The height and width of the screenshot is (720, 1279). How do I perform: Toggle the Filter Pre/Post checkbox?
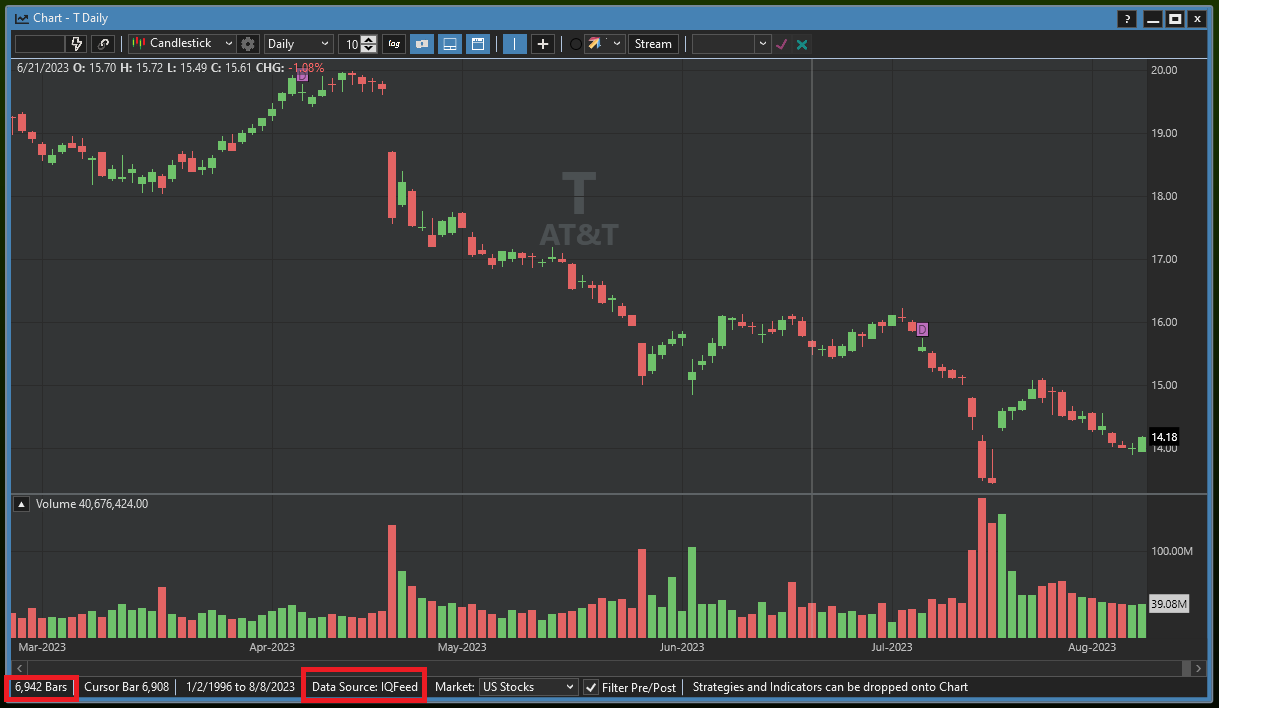pos(592,687)
